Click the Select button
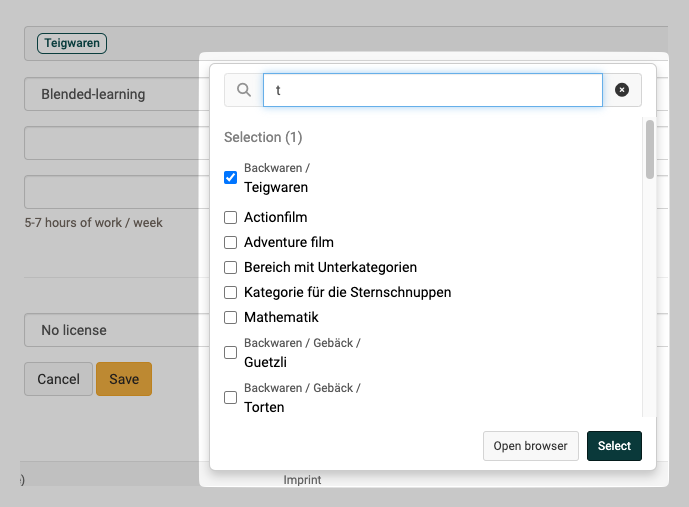 point(614,446)
